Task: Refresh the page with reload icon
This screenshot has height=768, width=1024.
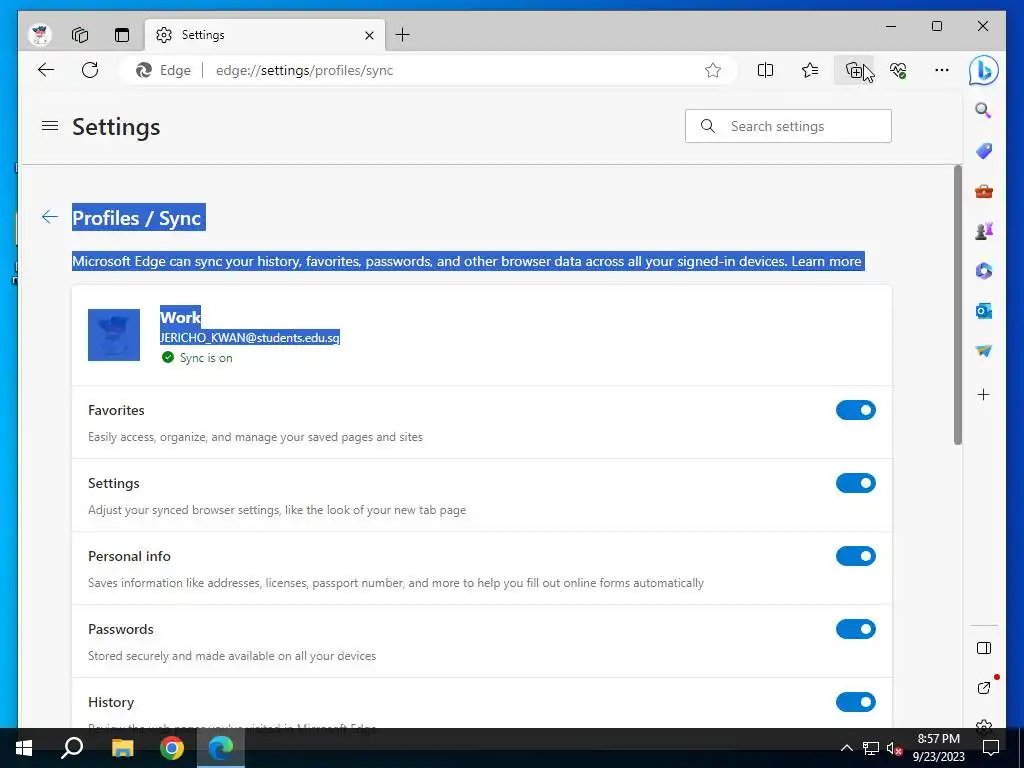Action: [x=90, y=70]
